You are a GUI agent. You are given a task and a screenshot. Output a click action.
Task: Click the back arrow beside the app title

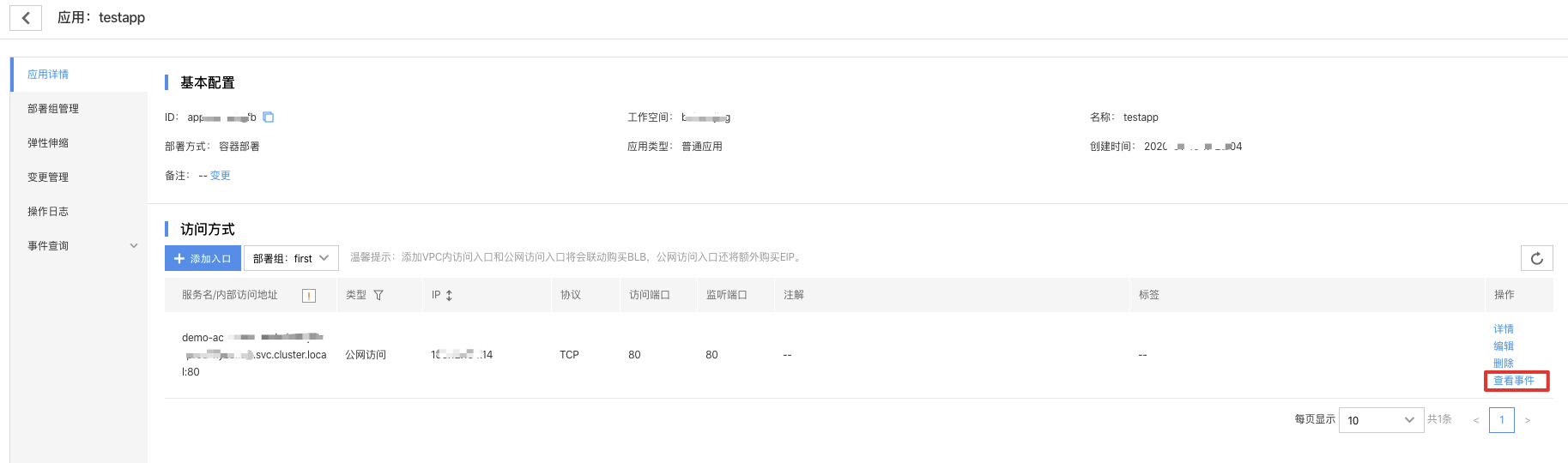26,18
